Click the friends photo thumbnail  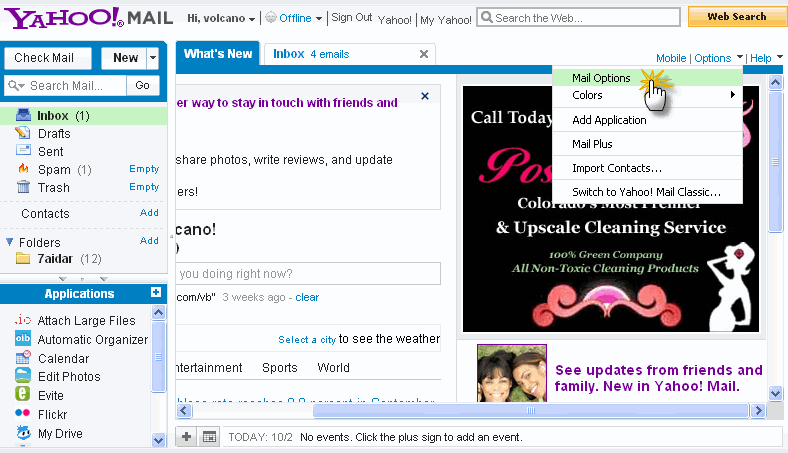pyautogui.click(x=512, y=373)
